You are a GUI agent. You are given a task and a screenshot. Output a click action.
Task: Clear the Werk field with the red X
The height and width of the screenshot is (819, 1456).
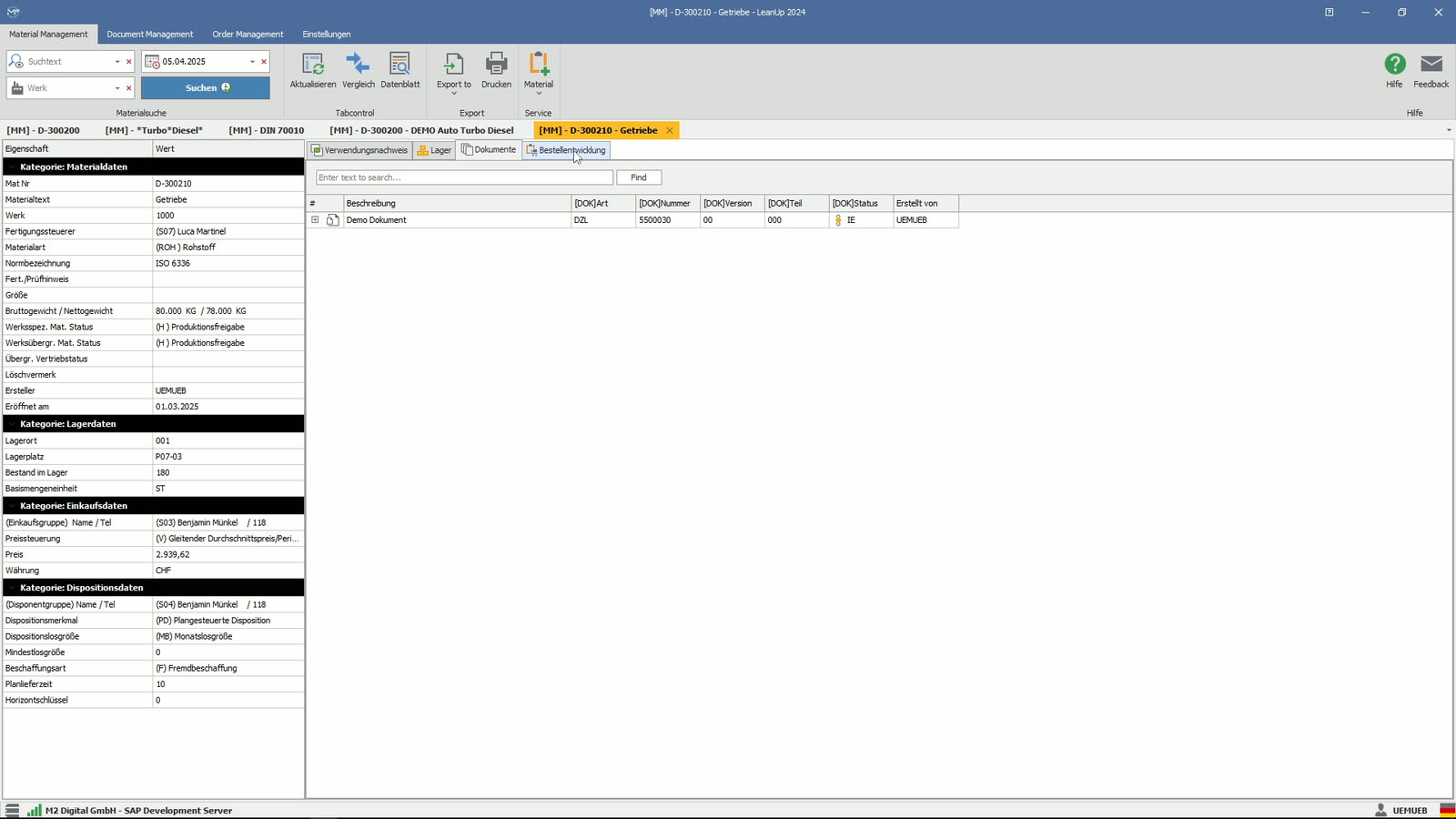point(129,88)
